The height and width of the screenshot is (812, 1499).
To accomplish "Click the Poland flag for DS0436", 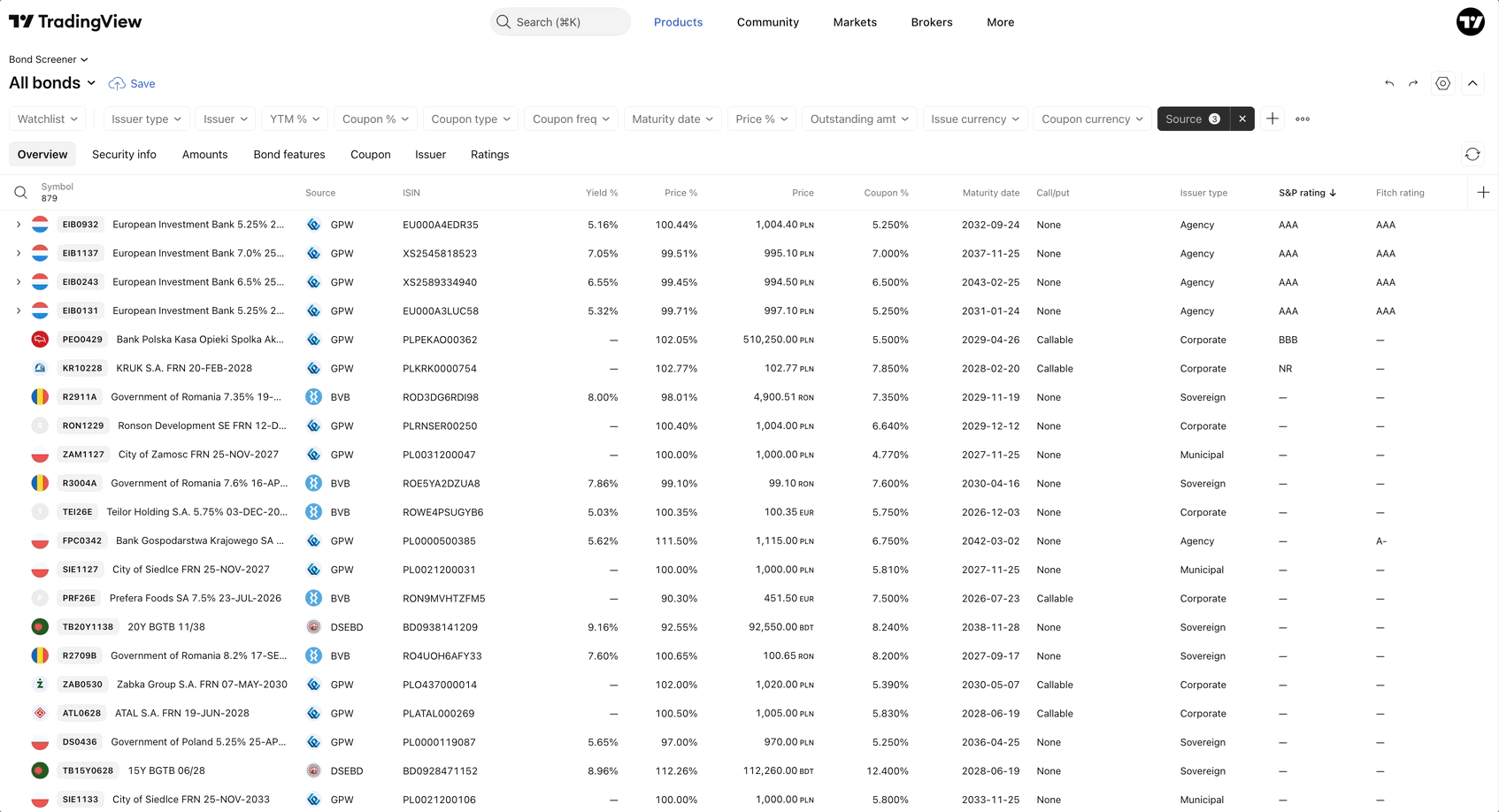I will [40, 742].
